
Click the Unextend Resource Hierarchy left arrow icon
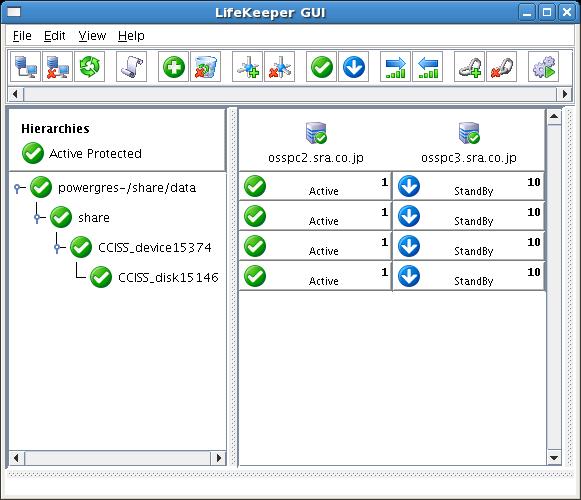click(x=428, y=67)
